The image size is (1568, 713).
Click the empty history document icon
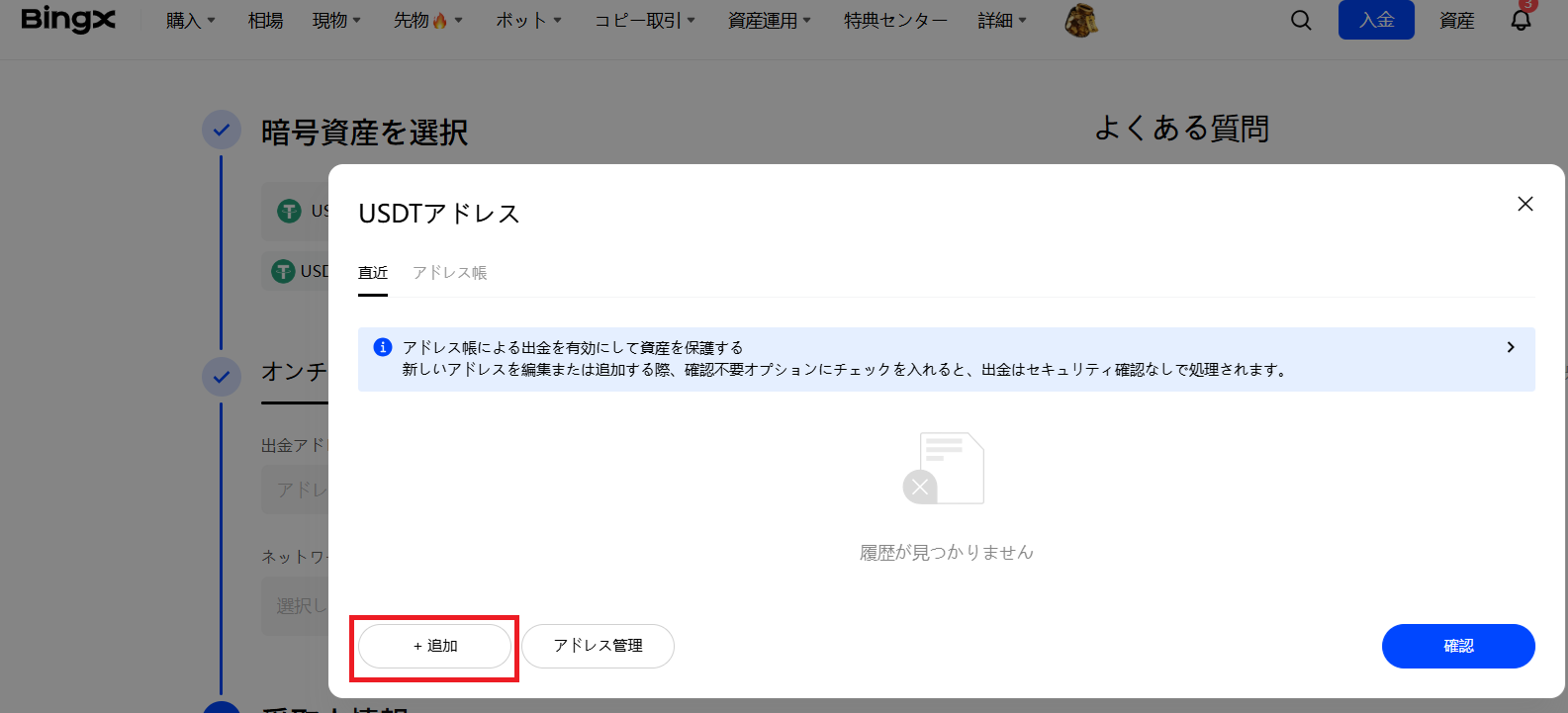tap(945, 469)
